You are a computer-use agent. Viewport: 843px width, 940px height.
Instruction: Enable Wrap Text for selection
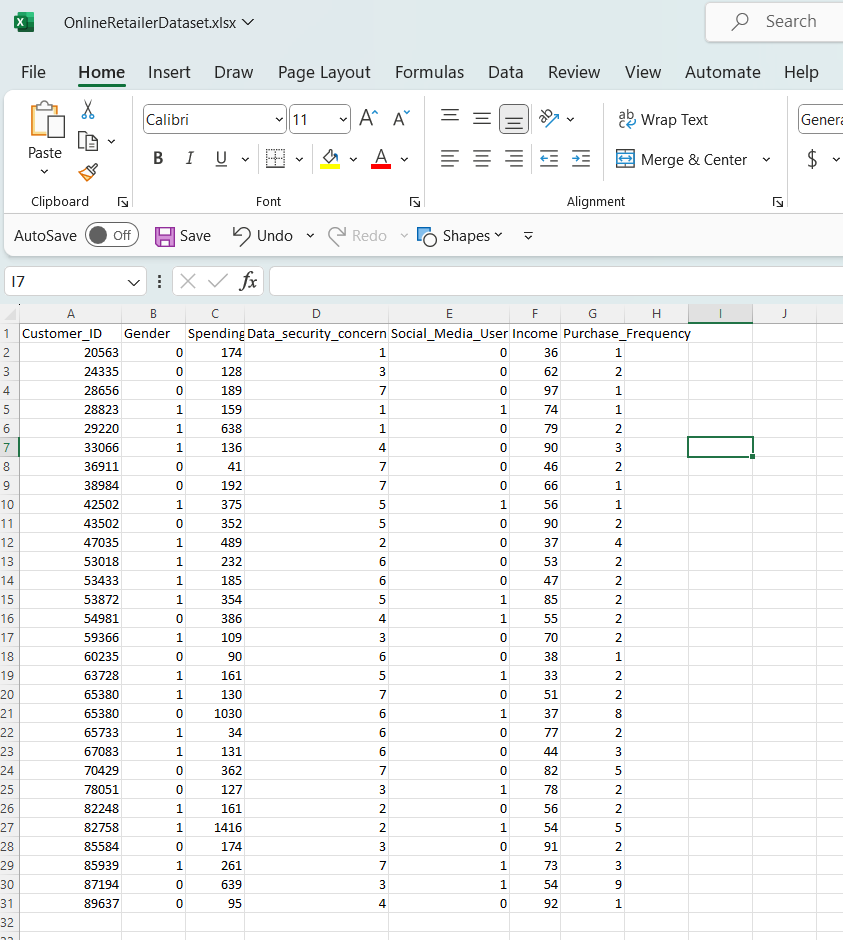(x=663, y=119)
